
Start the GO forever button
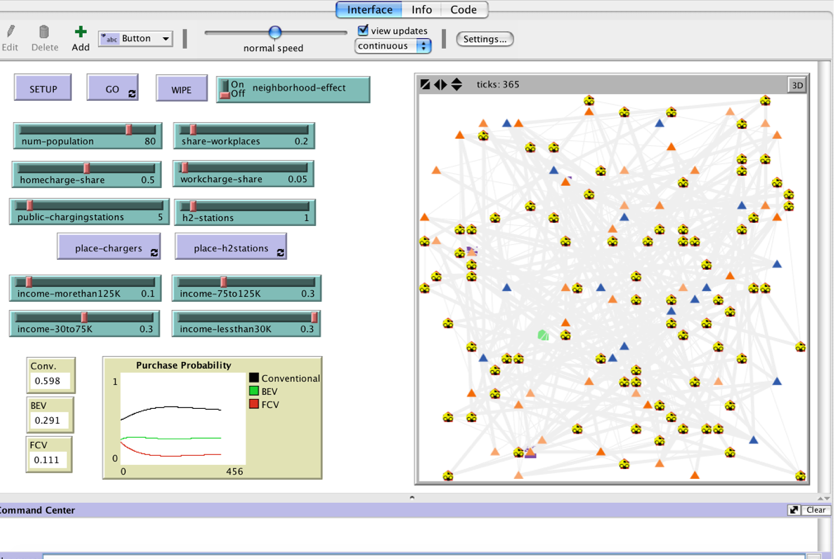tap(112, 89)
